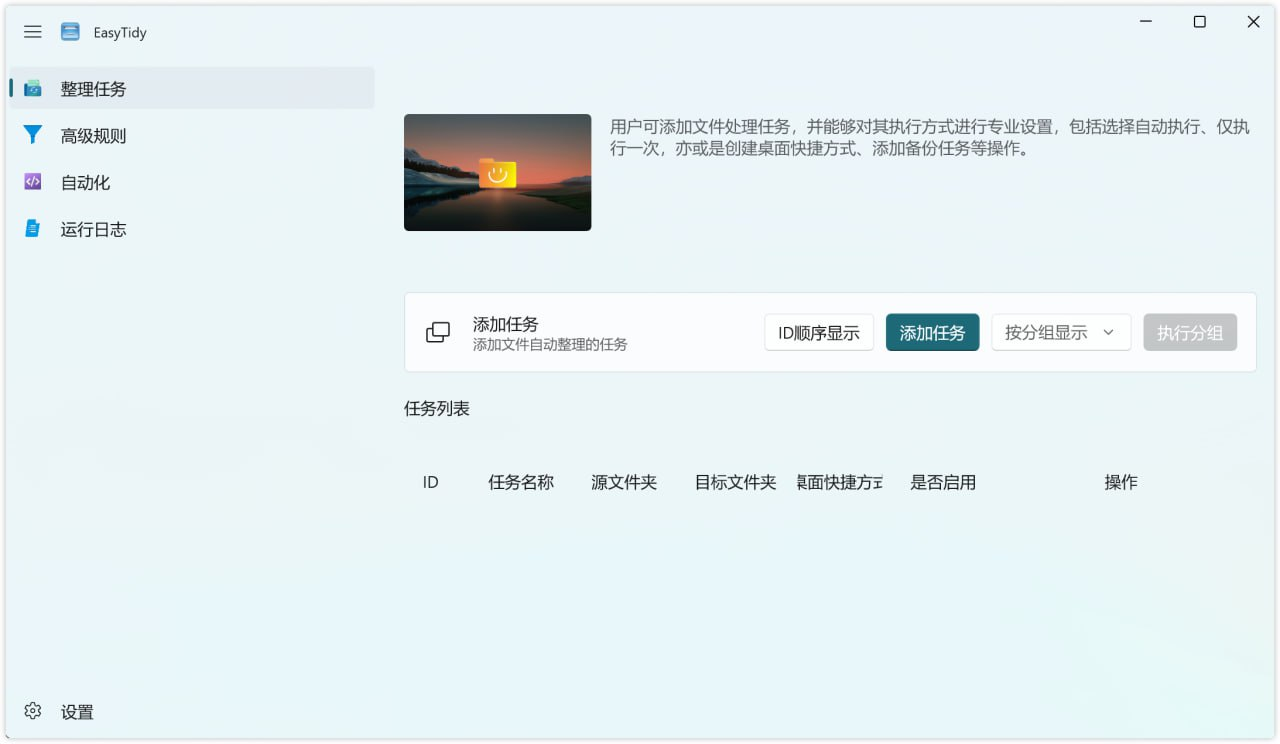Click the EasyTidy app logo icon

[x=70, y=32]
